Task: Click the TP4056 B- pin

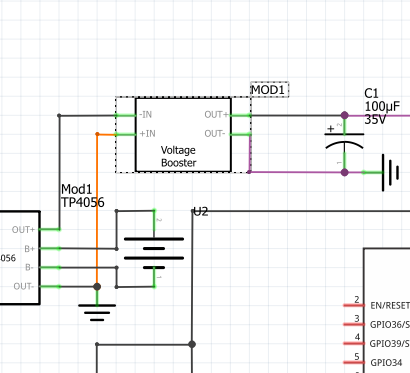Action: (50, 267)
